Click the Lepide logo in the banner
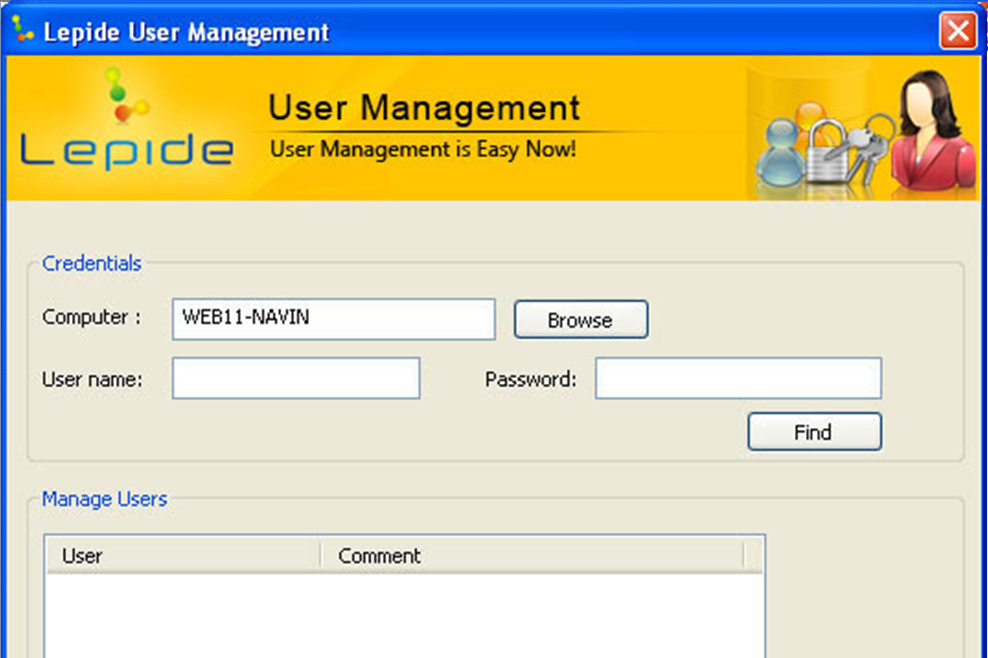The height and width of the screenshot is (658, 988). tap(127, 120)
